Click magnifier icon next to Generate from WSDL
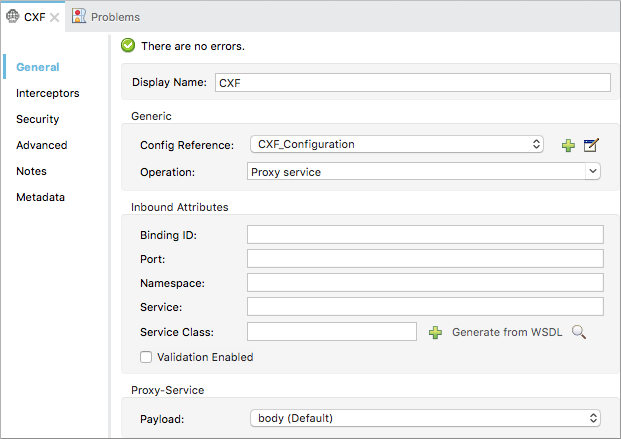Image resolution: width=621 pixels, height=439 pixels. click(x=578, y=332)
